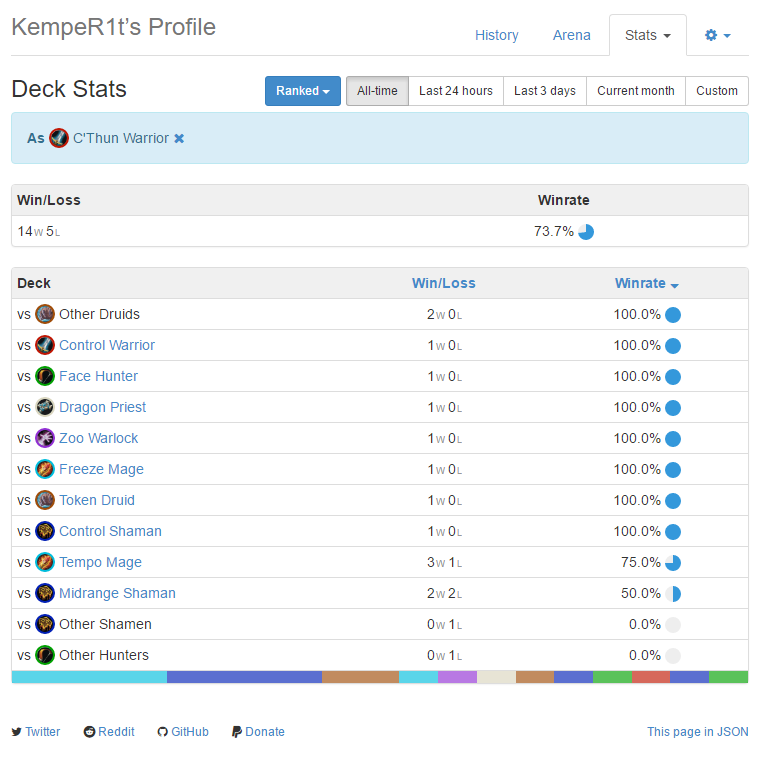This screenshot has height=759, width=766.
Task: Click the Tempo Mage class icon
Action: 45,562
